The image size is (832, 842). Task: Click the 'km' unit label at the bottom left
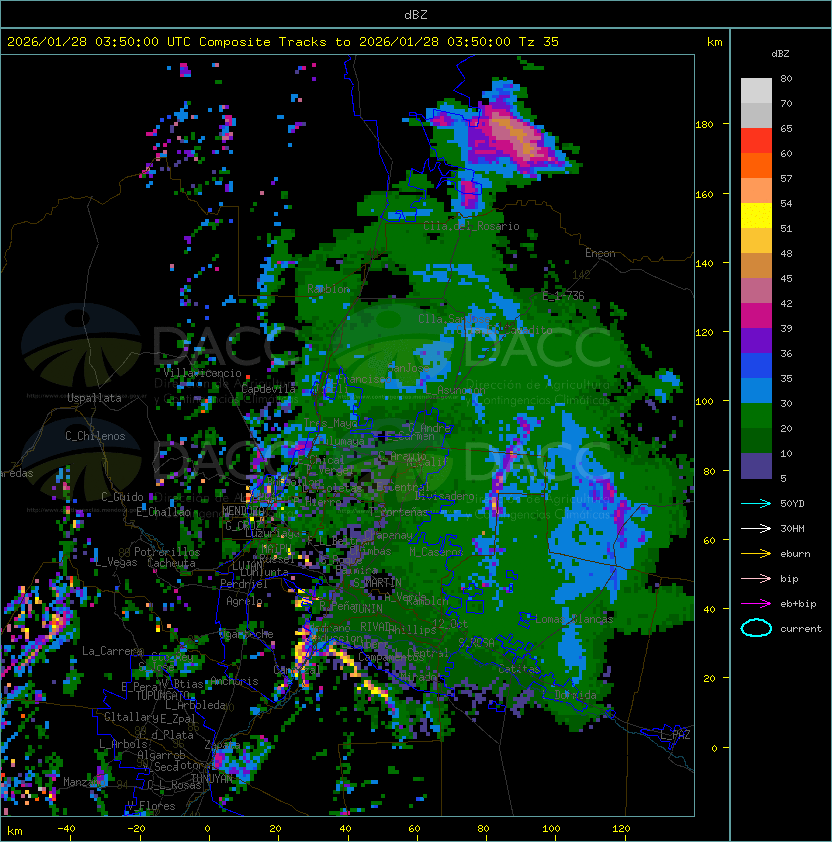tap(15, 831)
